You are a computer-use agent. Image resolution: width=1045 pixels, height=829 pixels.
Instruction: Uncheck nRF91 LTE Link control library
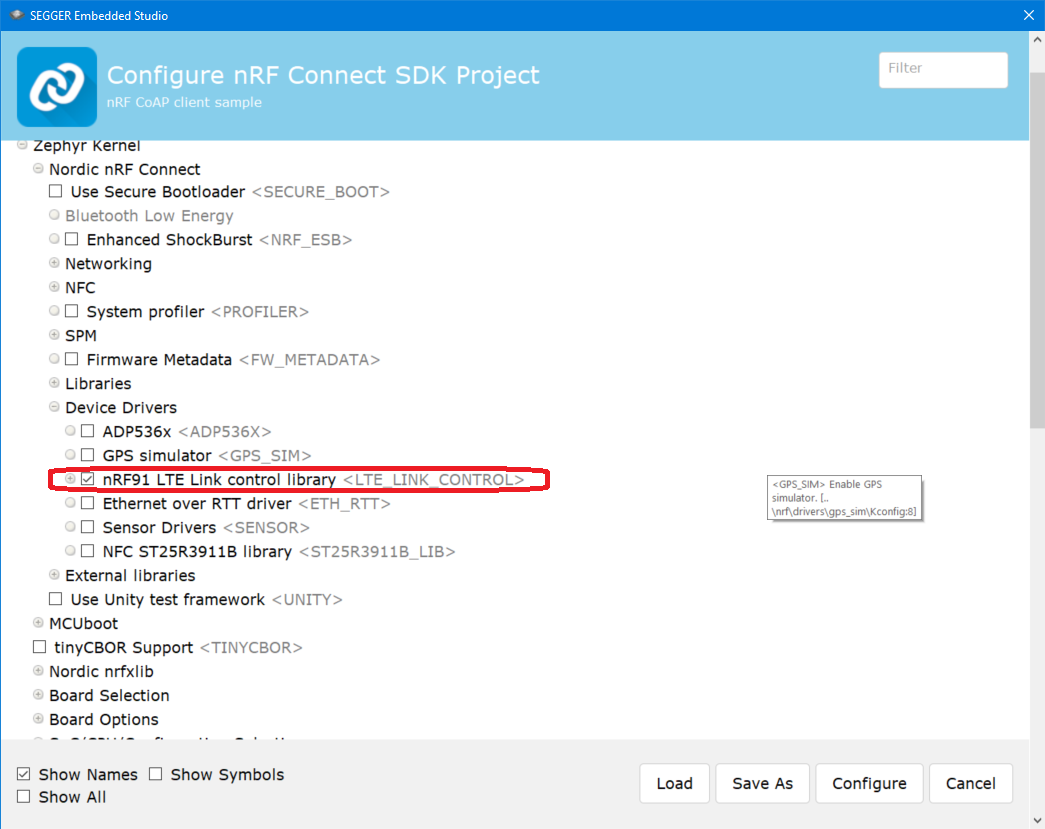click(88, 479)
